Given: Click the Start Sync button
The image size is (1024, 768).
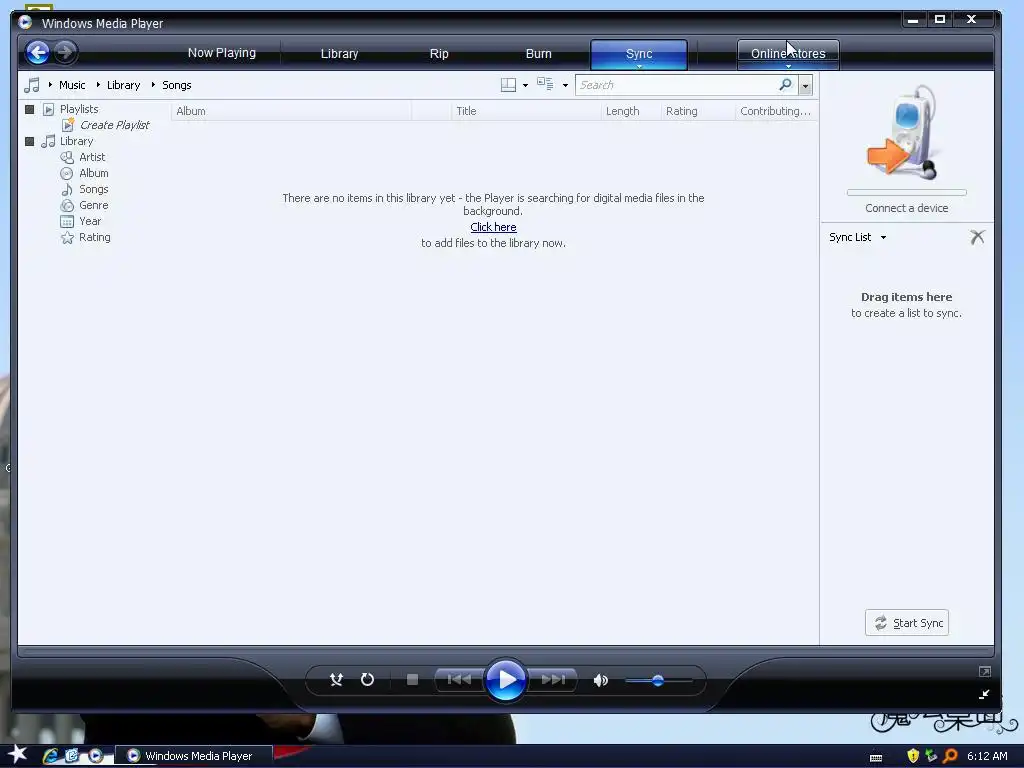Looking at the screenshot, I should pos(906,623).
